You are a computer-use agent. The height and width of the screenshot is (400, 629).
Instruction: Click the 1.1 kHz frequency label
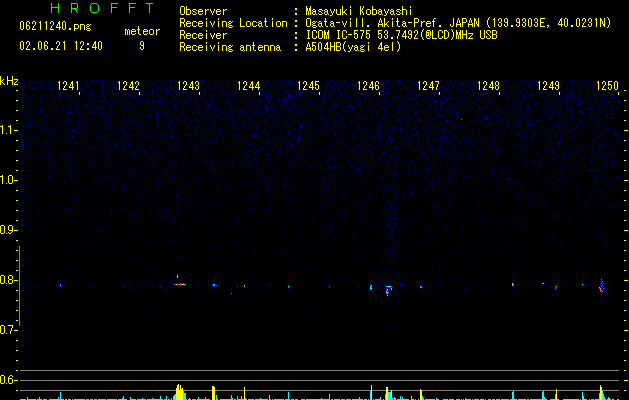click(x=7, y=130)
